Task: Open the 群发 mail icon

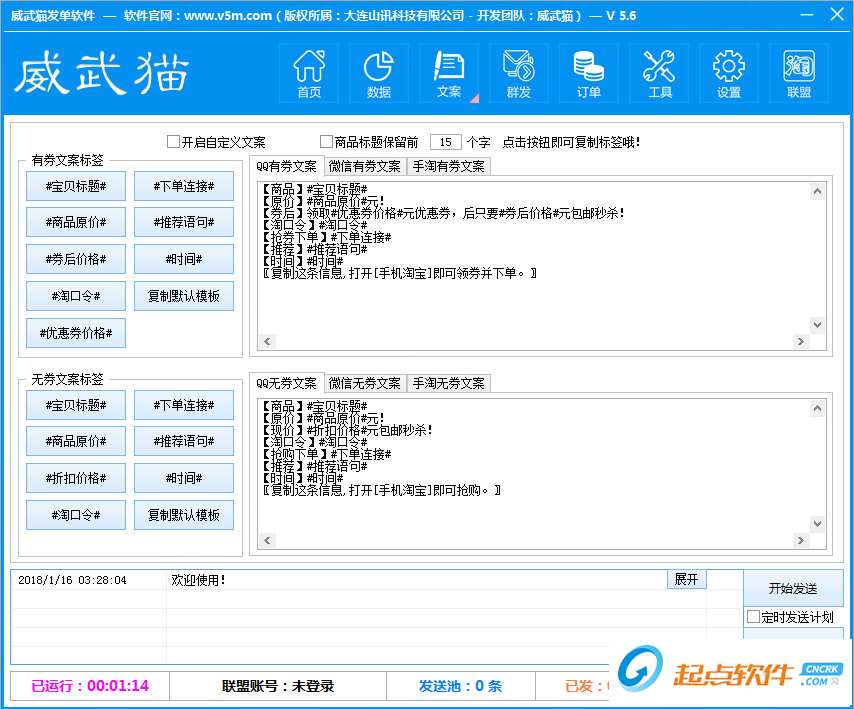Action: 518,74
